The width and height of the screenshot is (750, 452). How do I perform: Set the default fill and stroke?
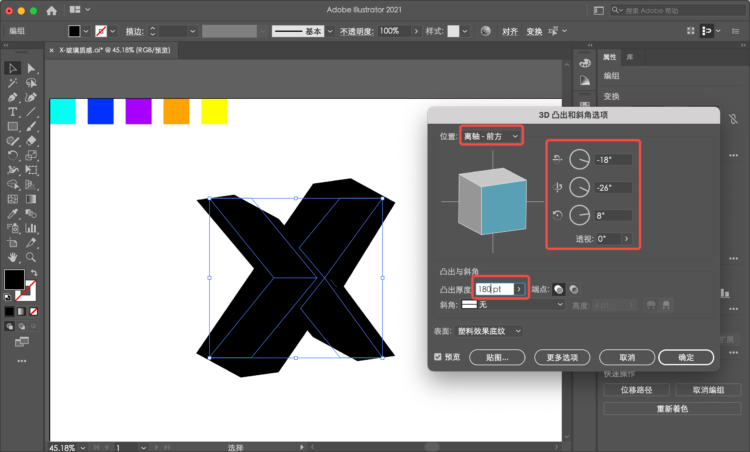(x=9, y=297)
